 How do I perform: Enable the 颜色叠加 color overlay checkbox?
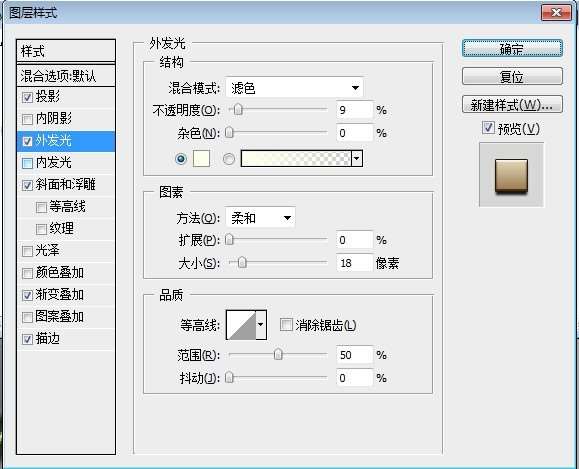(x=27, y=273)
